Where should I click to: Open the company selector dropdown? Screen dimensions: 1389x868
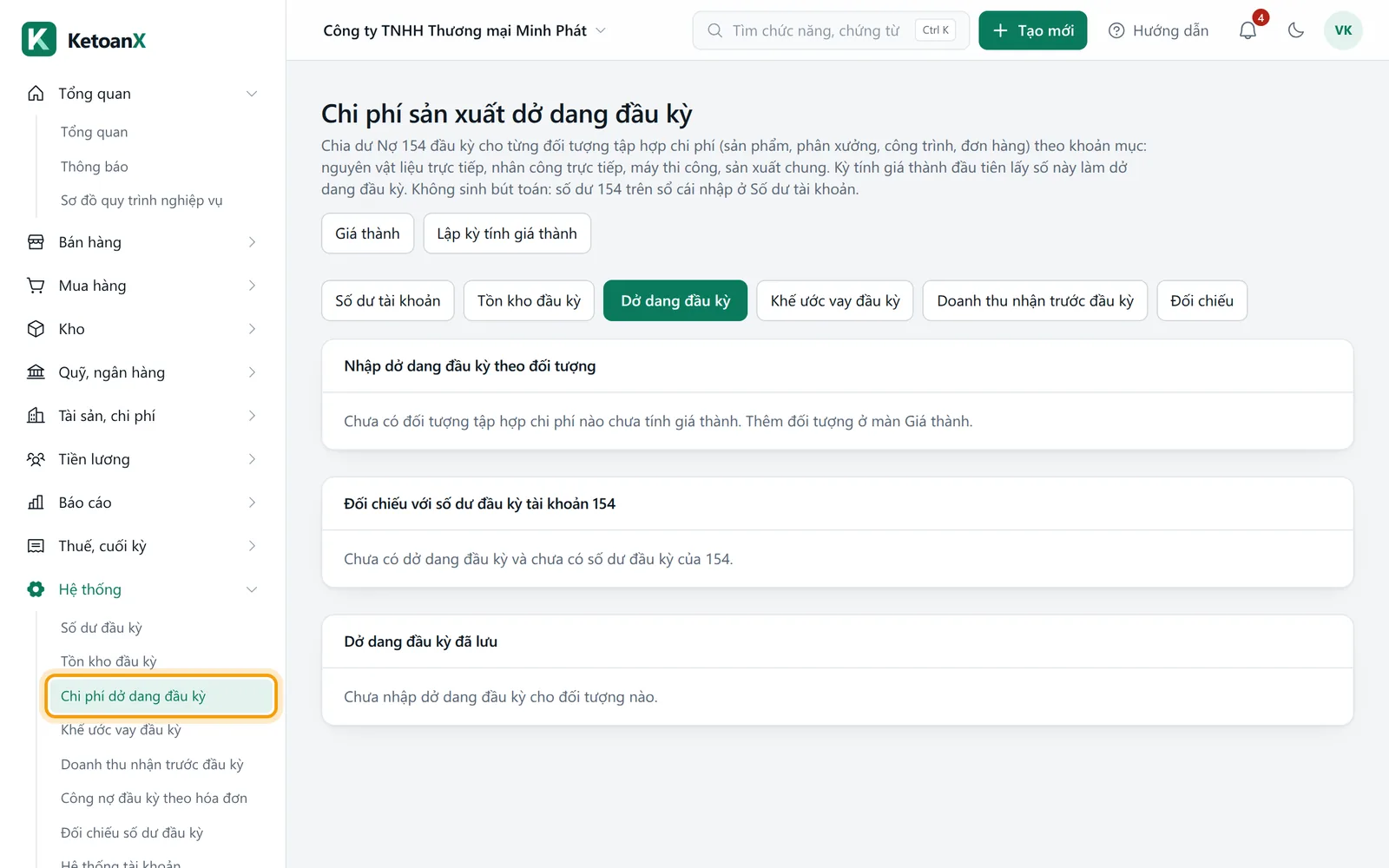(464, 30)
